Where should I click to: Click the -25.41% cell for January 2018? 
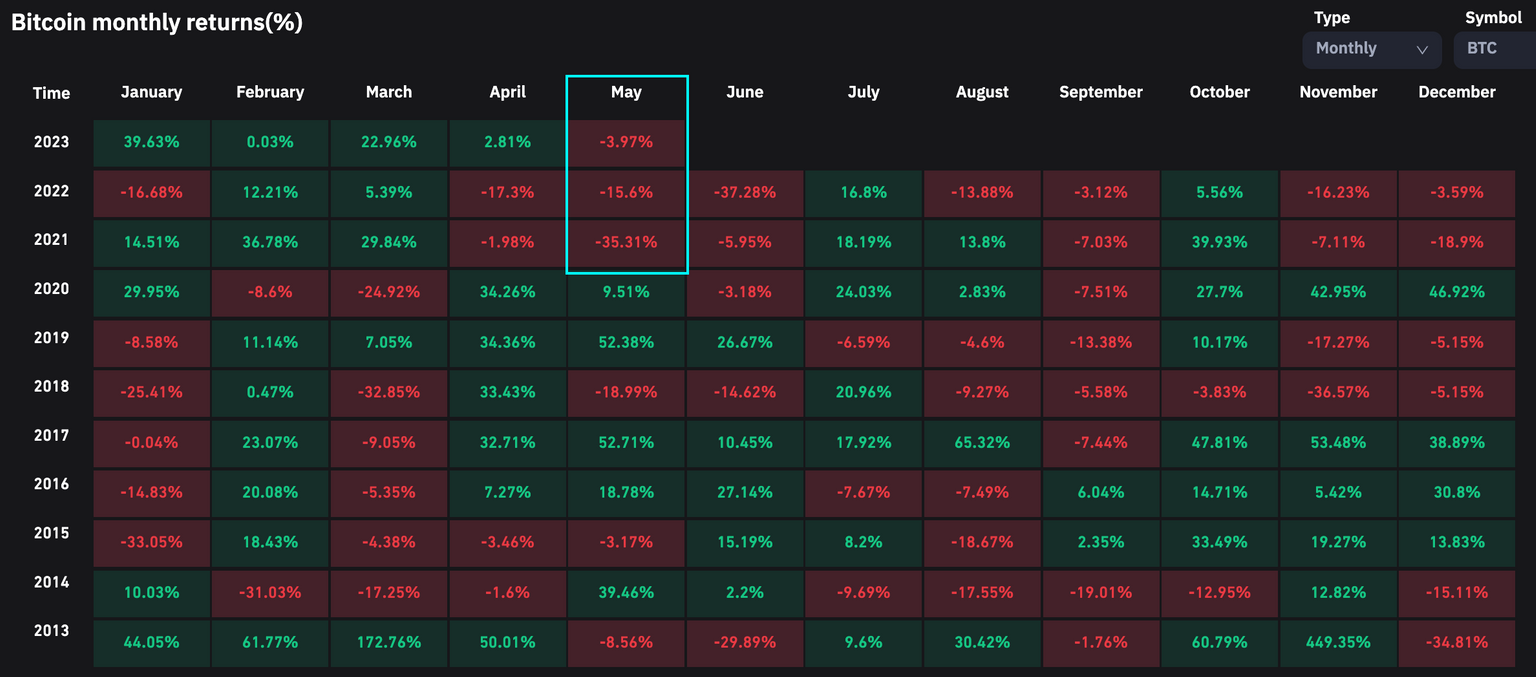(x=152, y=393)
